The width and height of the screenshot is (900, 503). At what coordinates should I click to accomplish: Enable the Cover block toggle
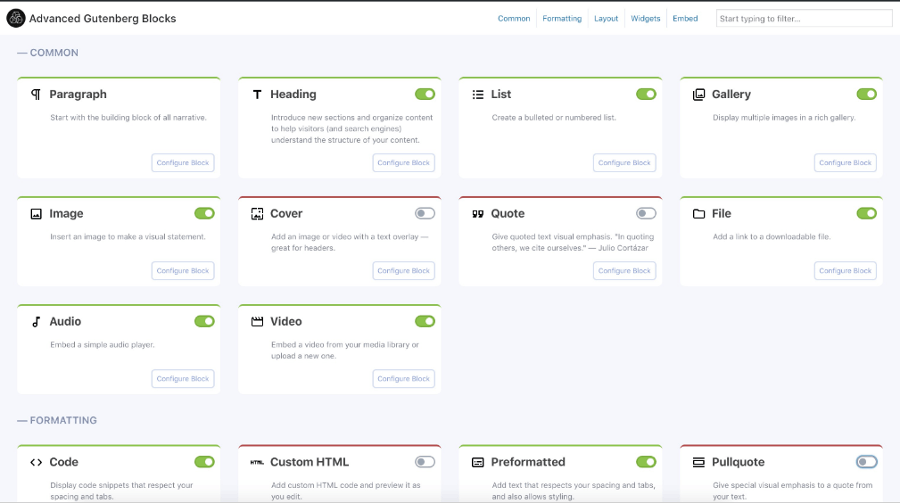pos(425,214)
